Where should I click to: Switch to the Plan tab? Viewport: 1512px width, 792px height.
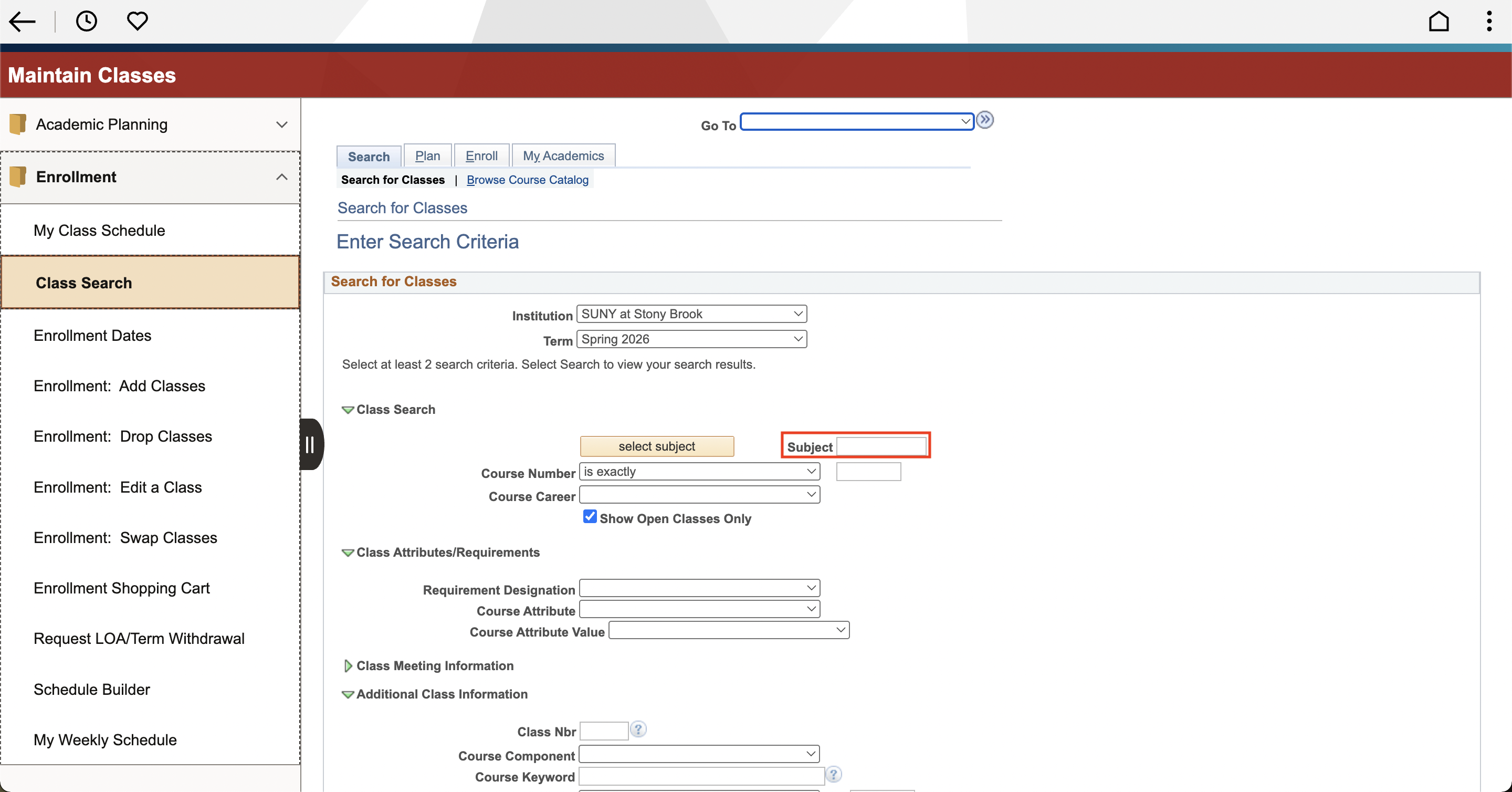[427, 155]
